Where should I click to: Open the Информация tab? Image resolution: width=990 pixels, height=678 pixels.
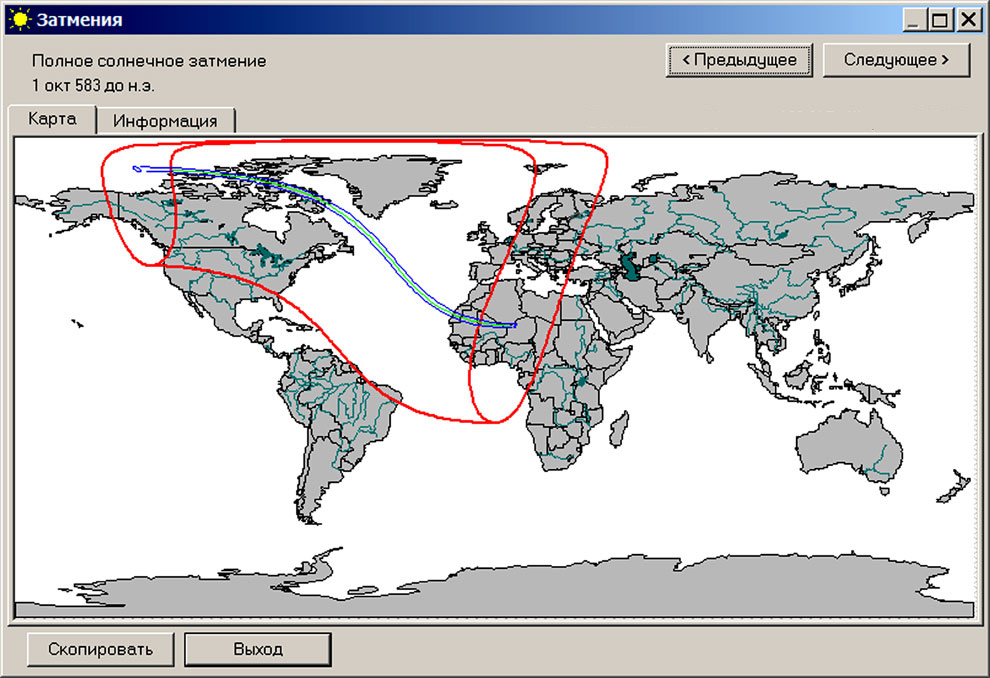(x=165, y=120)
